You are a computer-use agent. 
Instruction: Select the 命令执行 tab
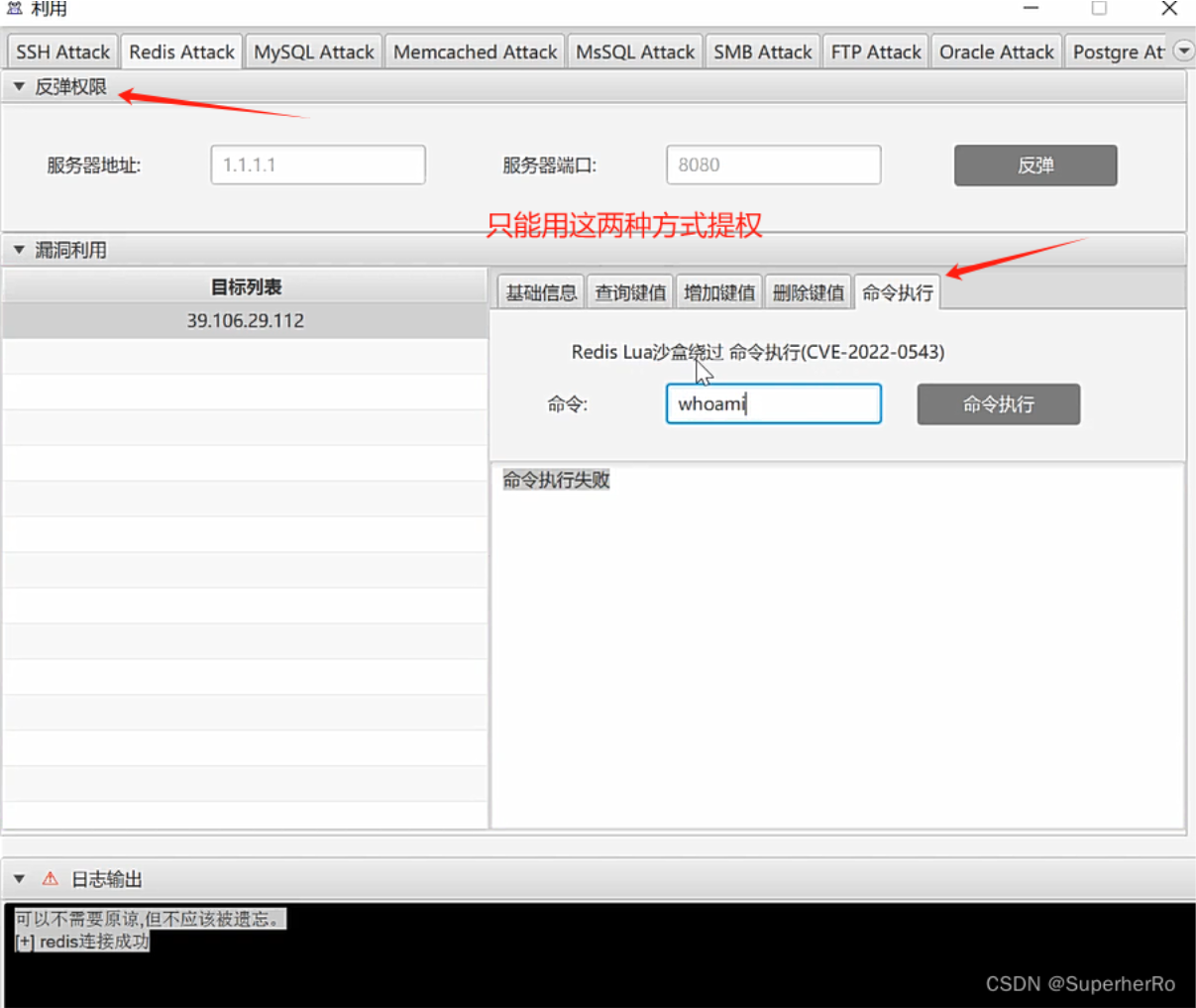[898, 292]
